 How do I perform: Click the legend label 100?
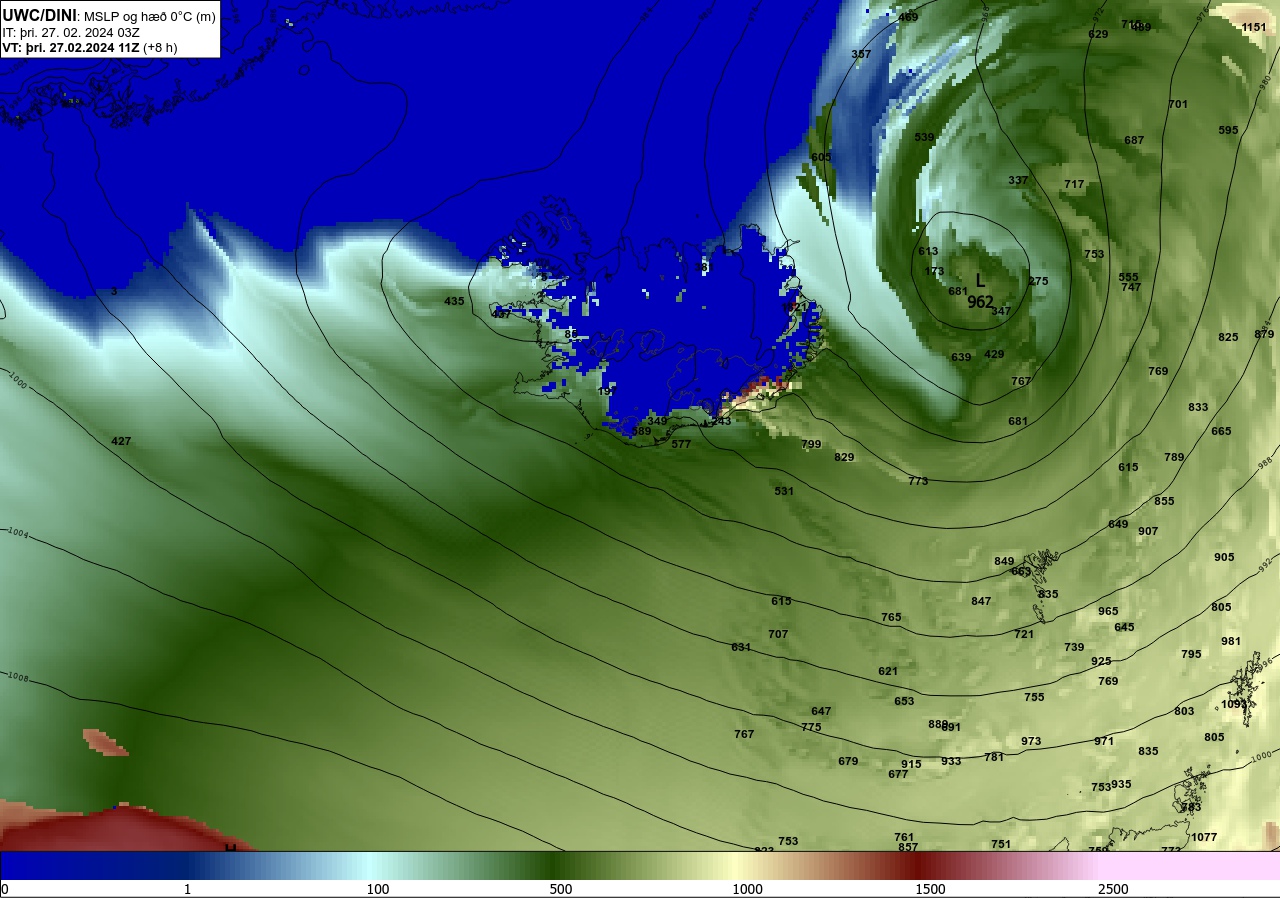pyautogui.click(x=377, y=889)
